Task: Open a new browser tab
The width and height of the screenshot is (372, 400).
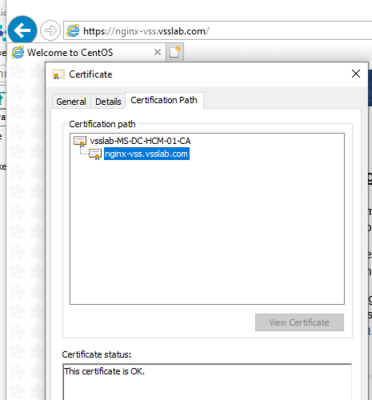Action: tap(175, 52)
